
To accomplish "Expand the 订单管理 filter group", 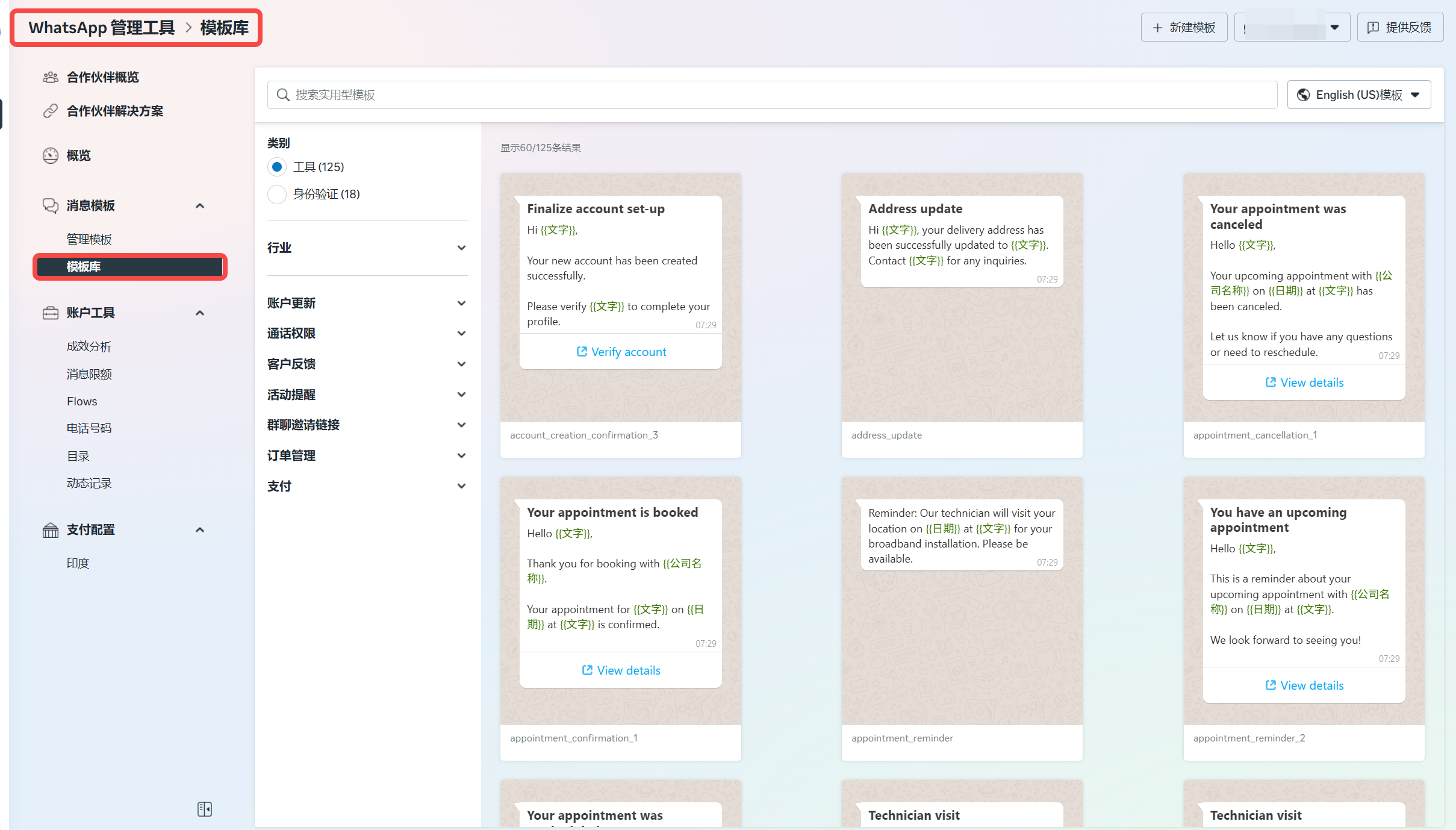I will coord(461,455).
